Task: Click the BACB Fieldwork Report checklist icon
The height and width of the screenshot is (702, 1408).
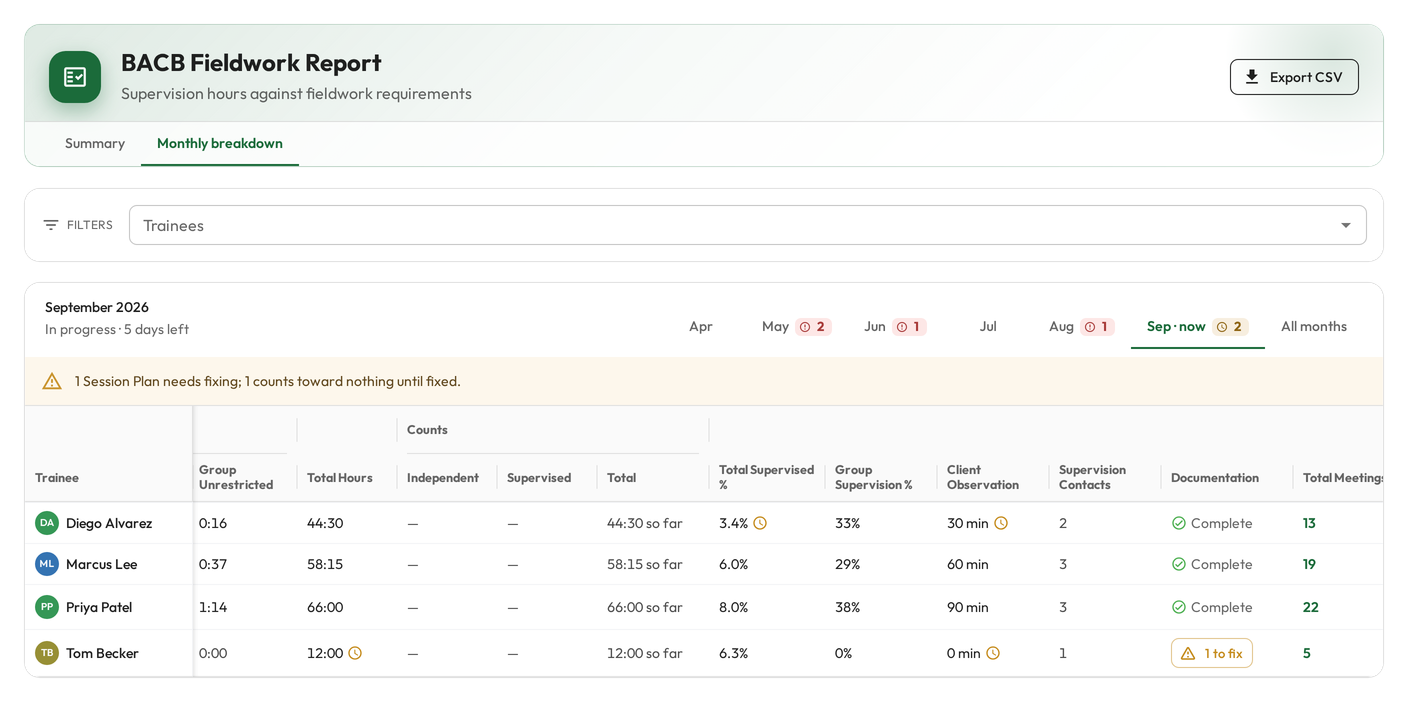Action: point(75,77)
